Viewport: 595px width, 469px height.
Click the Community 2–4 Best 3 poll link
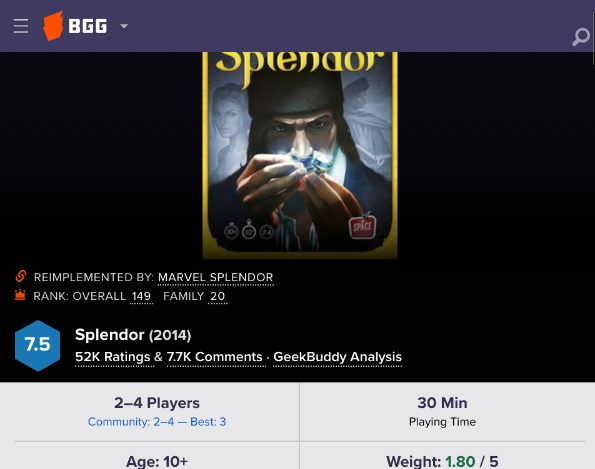(157, 422)
